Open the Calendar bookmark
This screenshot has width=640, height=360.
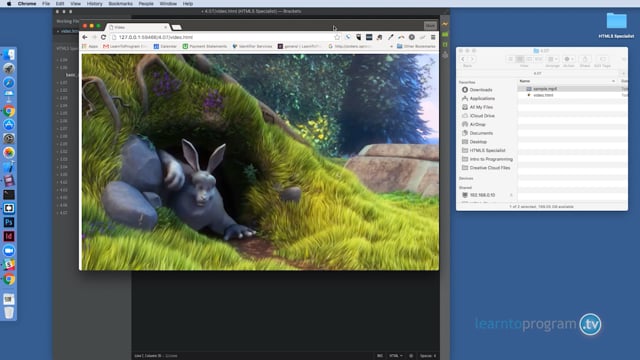coord(165,47)
